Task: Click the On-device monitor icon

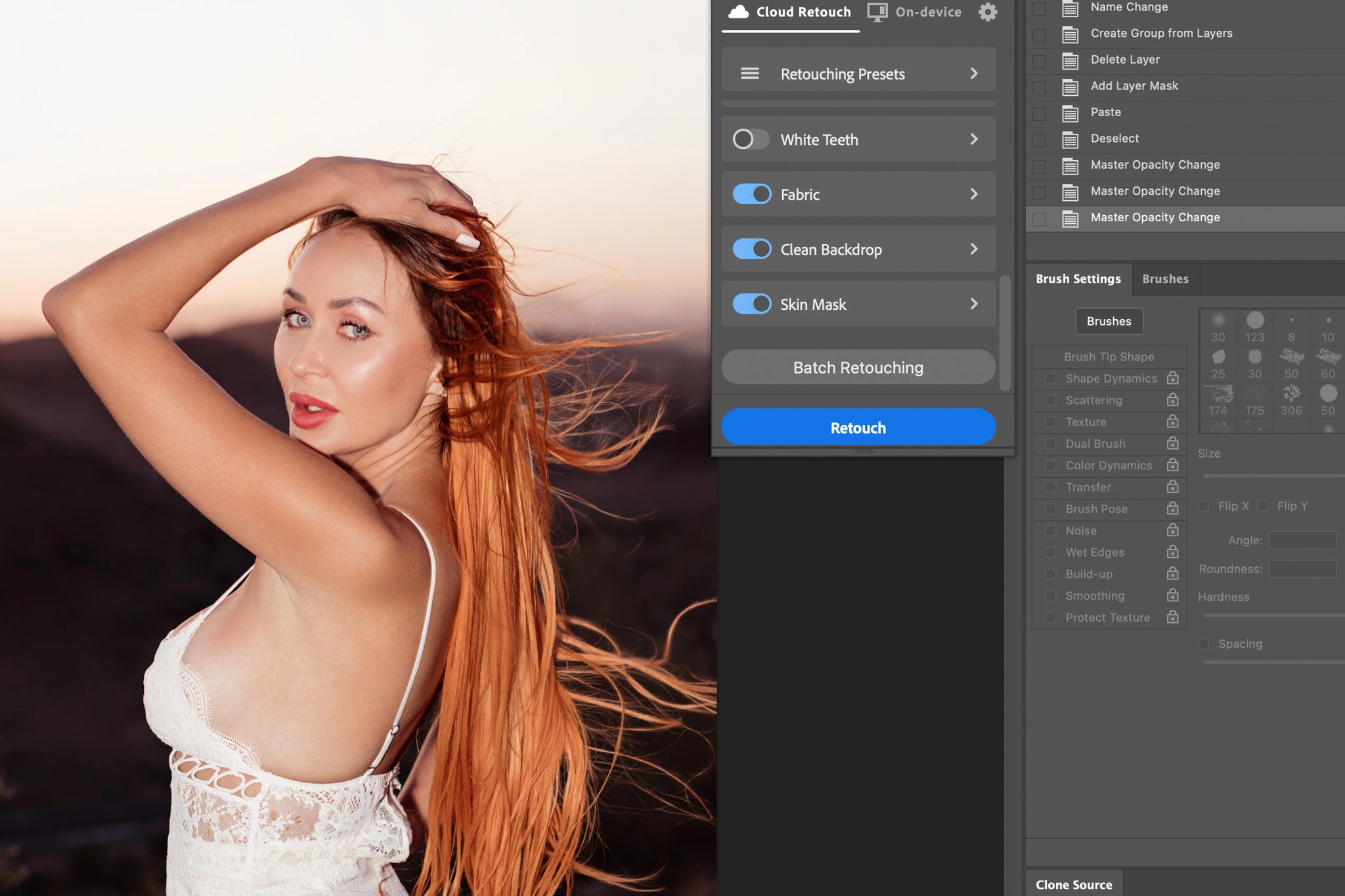Action: coord(877,11)
